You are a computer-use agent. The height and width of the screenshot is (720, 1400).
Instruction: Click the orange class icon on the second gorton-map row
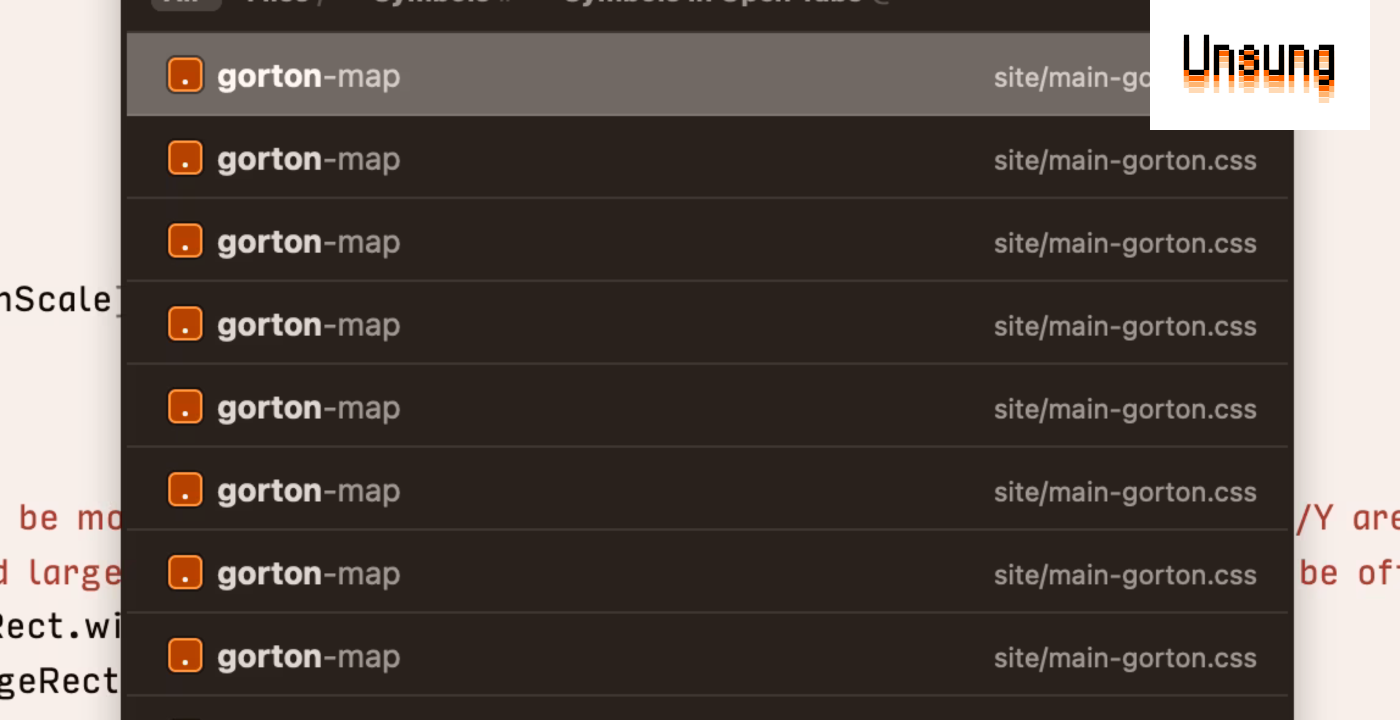coord(185,158)
